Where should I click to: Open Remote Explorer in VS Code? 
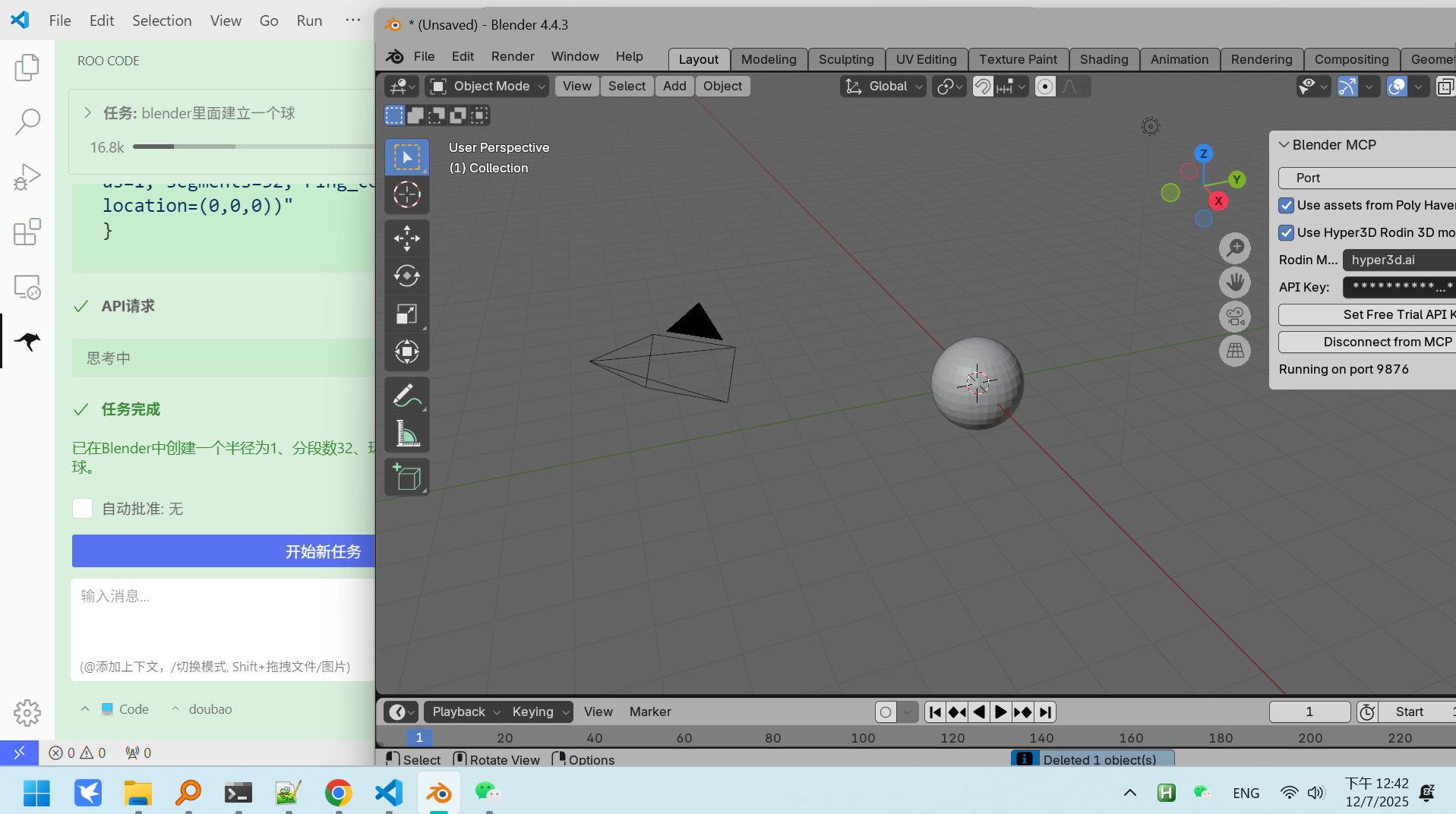(x=27, y=287)
